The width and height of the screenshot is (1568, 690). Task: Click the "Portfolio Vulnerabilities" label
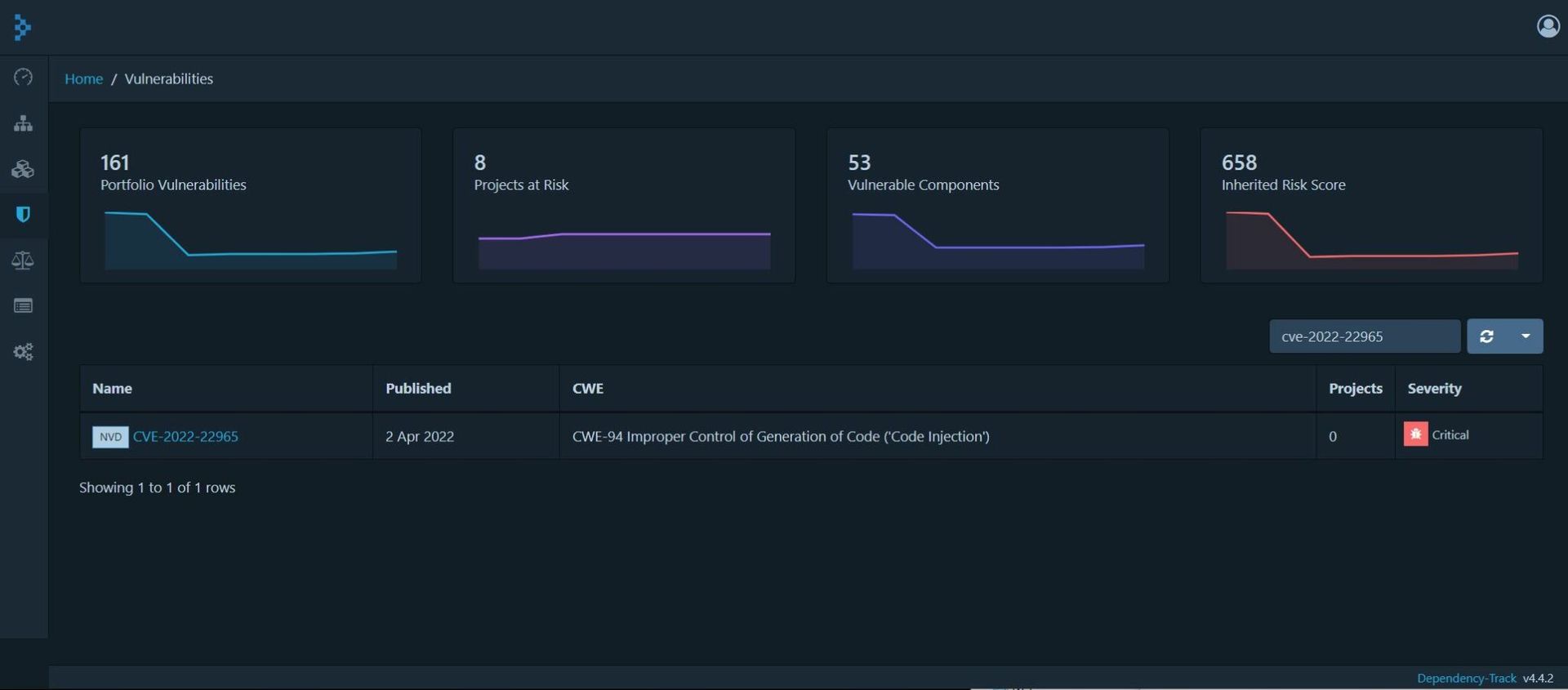point(173,185)
